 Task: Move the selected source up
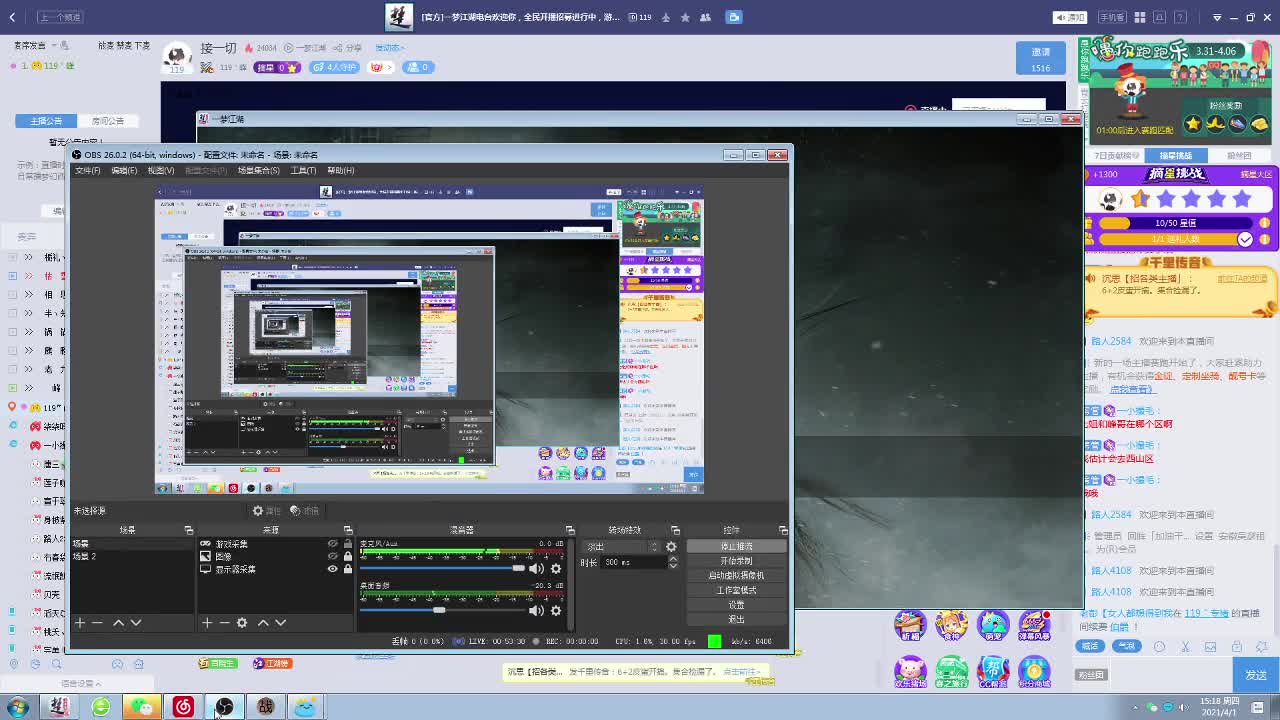coord(263,622)
